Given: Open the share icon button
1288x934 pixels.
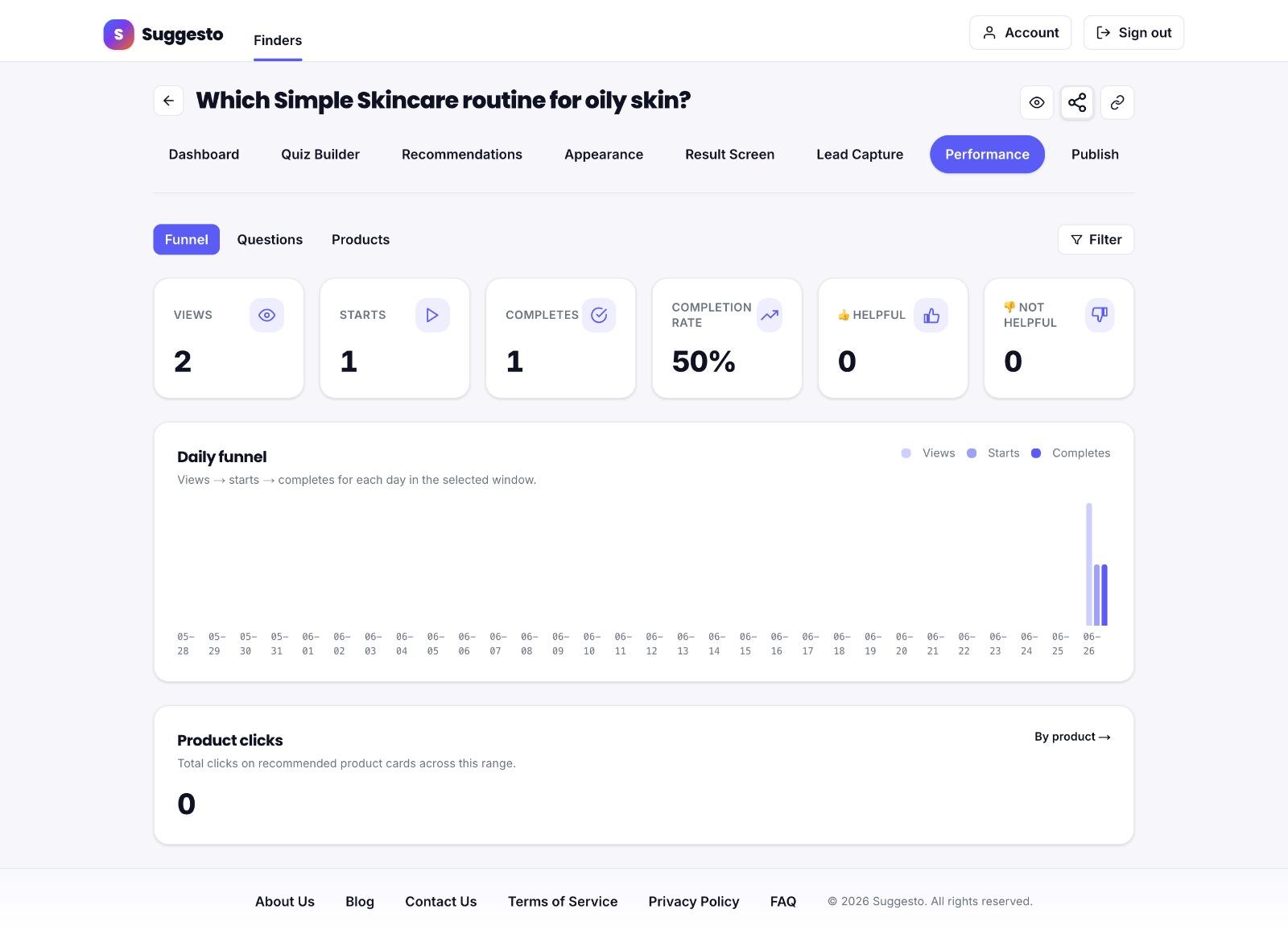Looking at the screenshot, I should click(1077, 102).
